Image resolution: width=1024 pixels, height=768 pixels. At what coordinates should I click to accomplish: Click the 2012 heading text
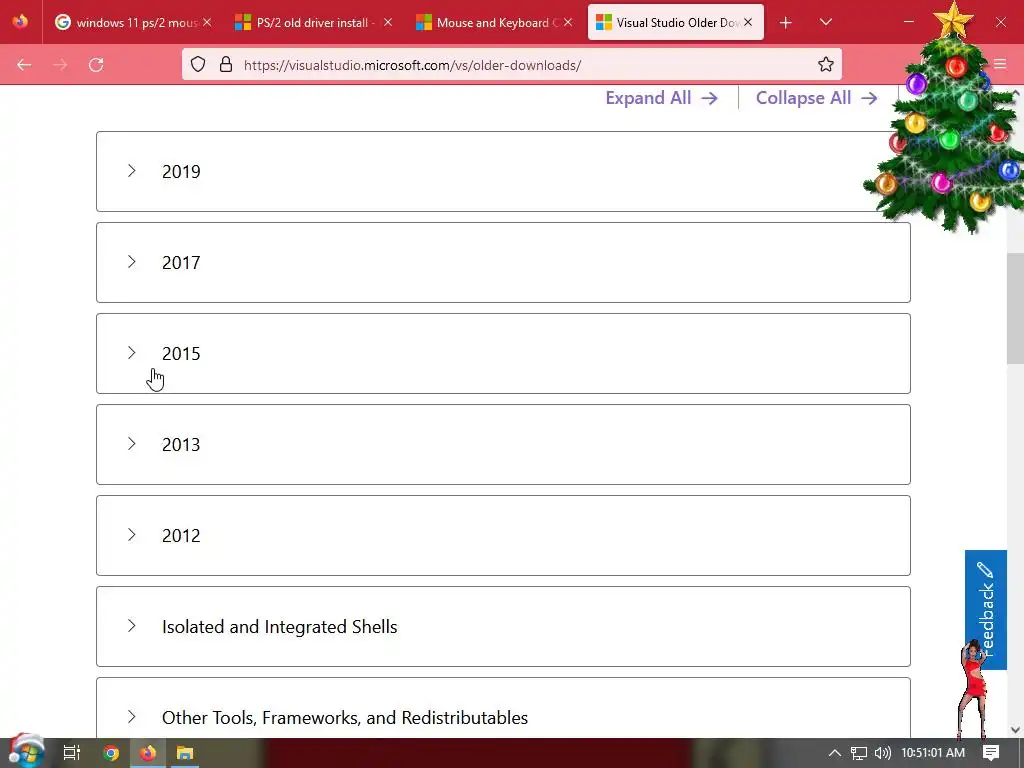tap(181, 536)
